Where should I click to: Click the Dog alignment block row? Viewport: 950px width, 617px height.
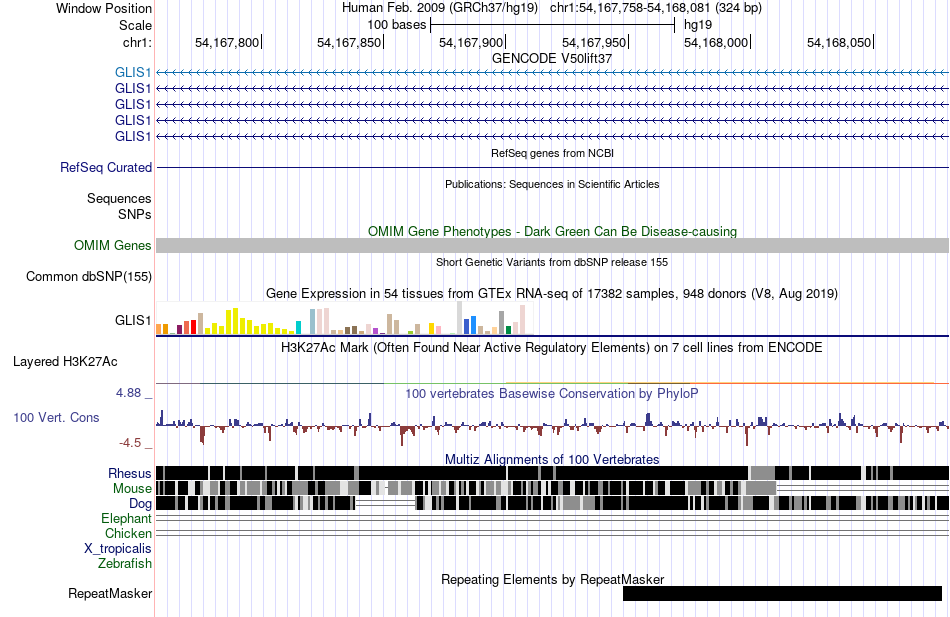552,503
